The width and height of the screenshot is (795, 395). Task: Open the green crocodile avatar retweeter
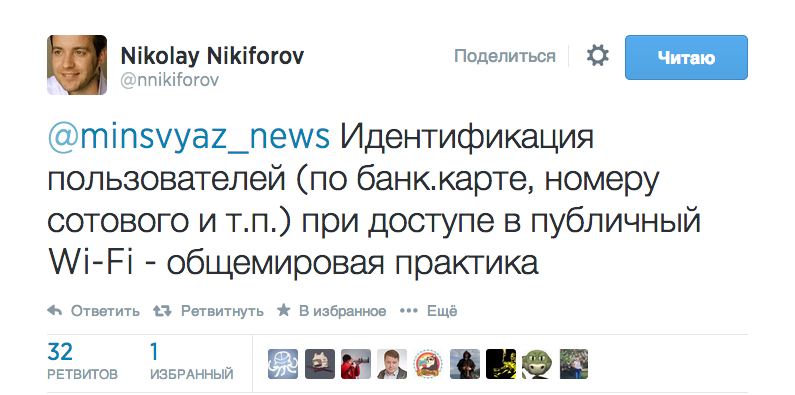tap(537, 364)
